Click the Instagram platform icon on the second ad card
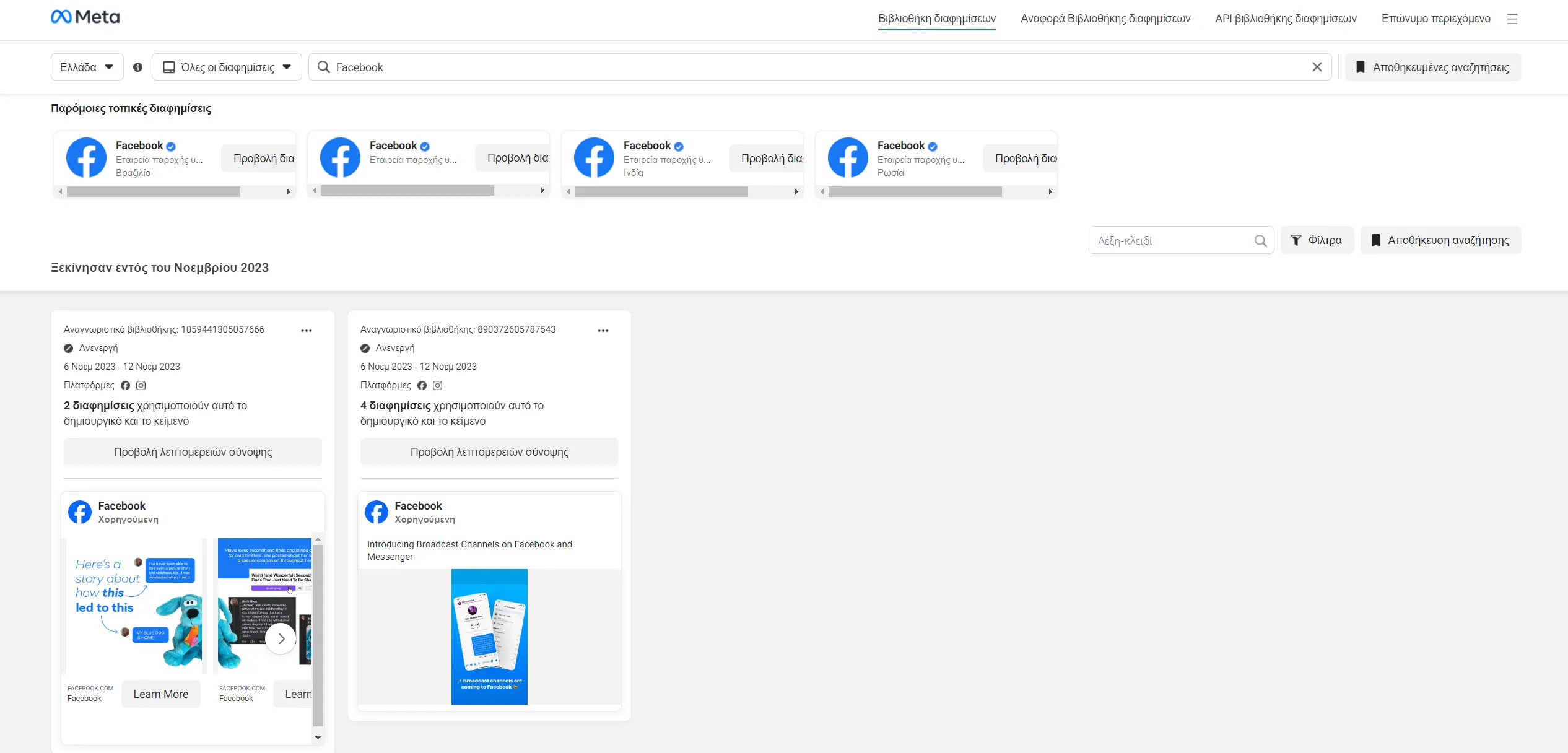The height and width of the screenshot is (753, 1568). pyautogui.click(x=438, y=385)
